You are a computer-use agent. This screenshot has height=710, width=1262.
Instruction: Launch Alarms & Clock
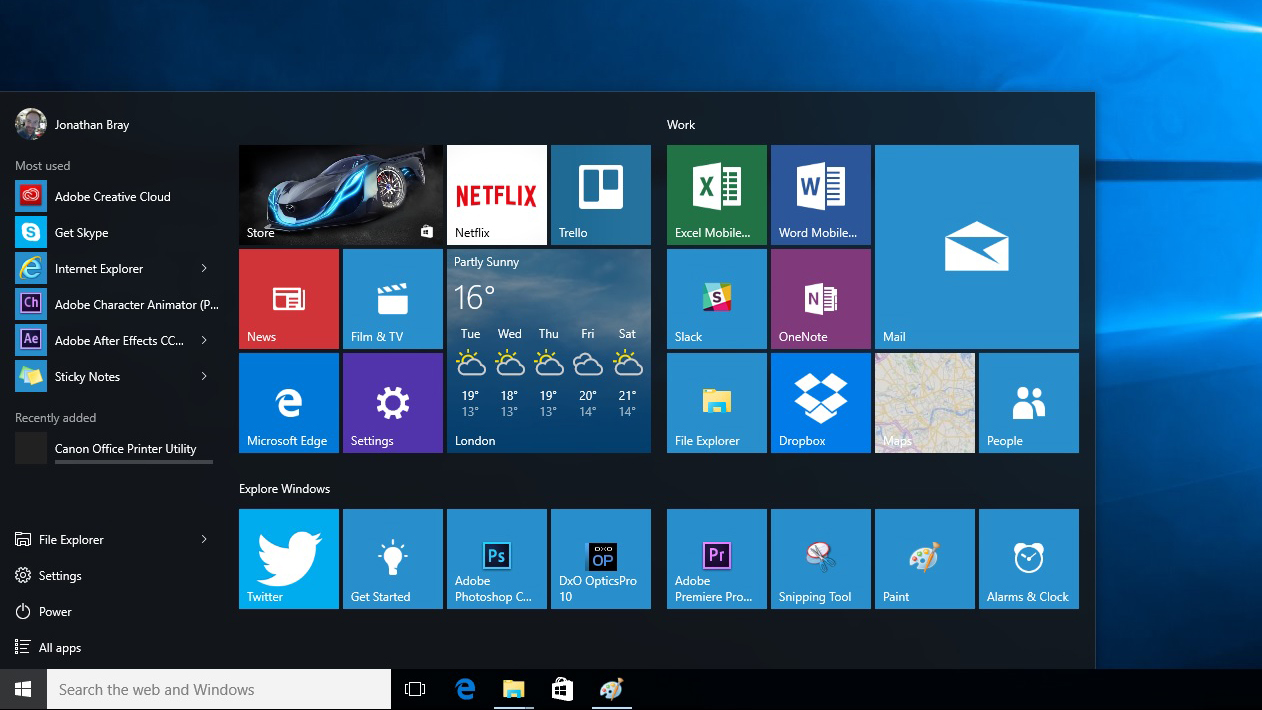click(1028, 558)
